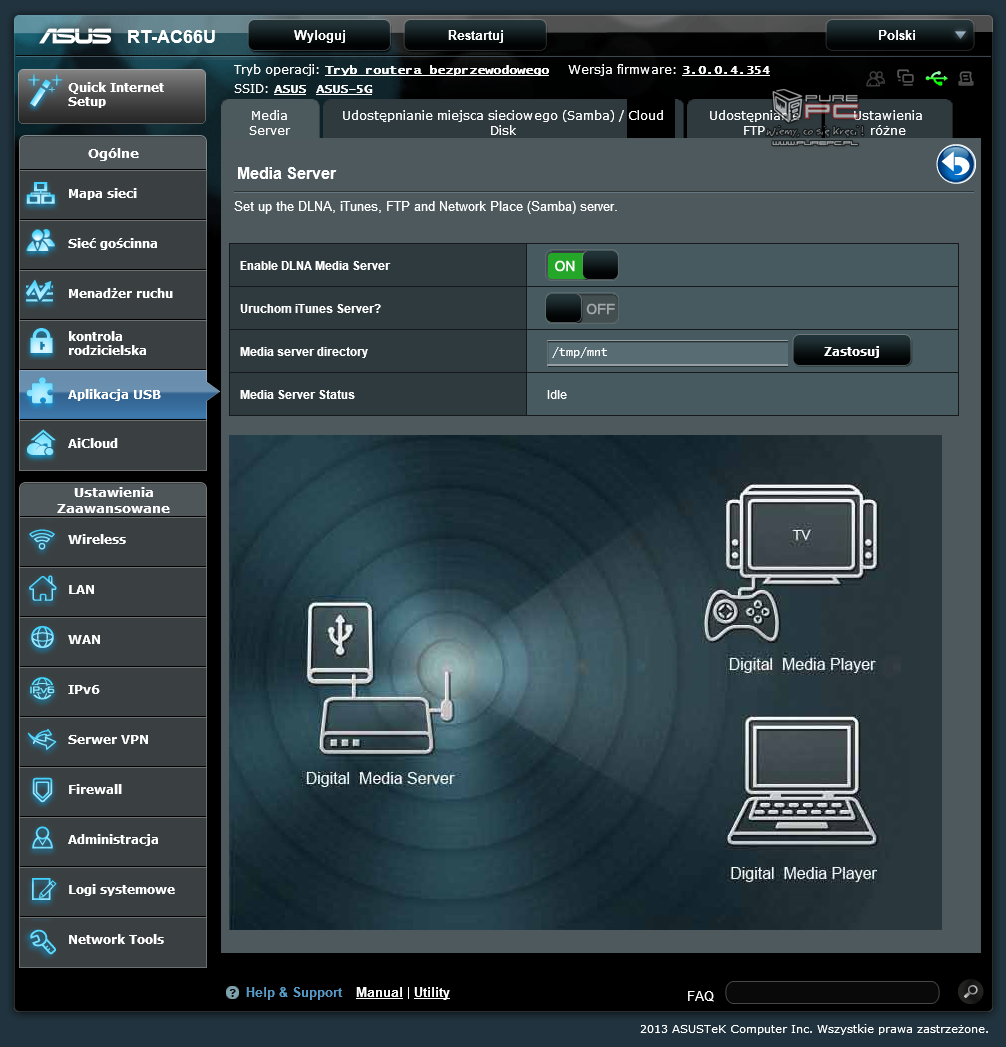The height and width of the screenshot is (1047, 1006).
Task: Switch to the Media Server tab
Action: 270,122
